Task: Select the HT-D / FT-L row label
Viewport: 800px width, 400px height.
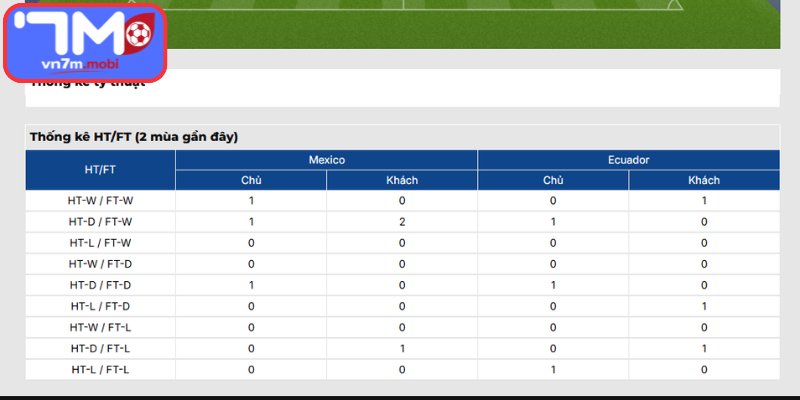Action: [x=100, y=349]
